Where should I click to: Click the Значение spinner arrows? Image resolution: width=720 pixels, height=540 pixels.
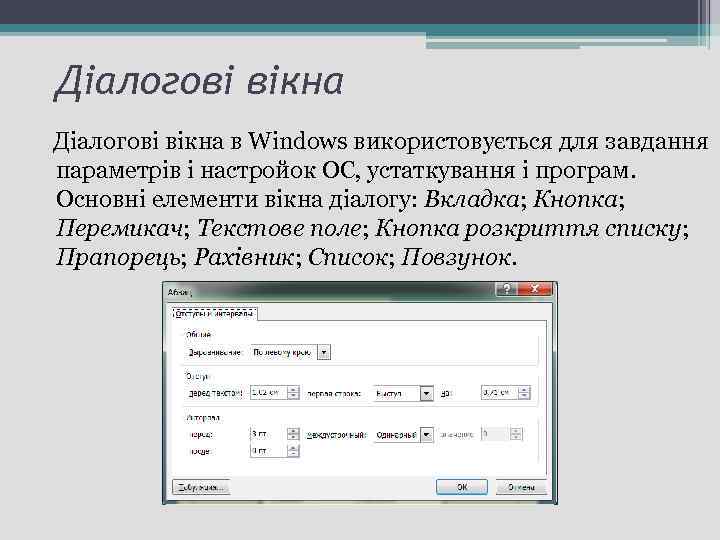pos(516,434)
